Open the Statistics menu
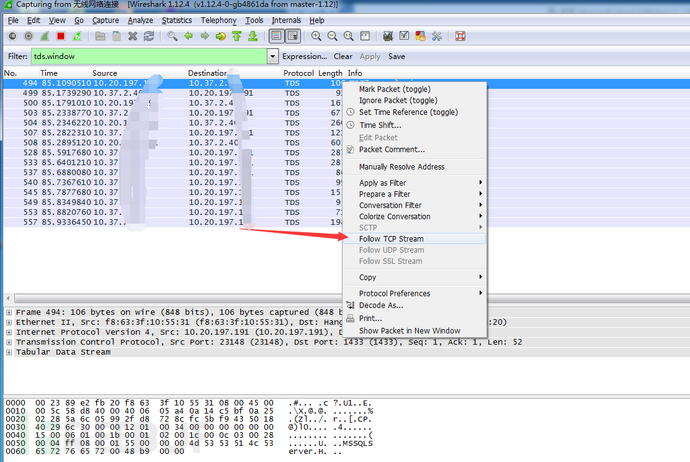This screenshot has height=462, width=690. click(x=176, y=20)
